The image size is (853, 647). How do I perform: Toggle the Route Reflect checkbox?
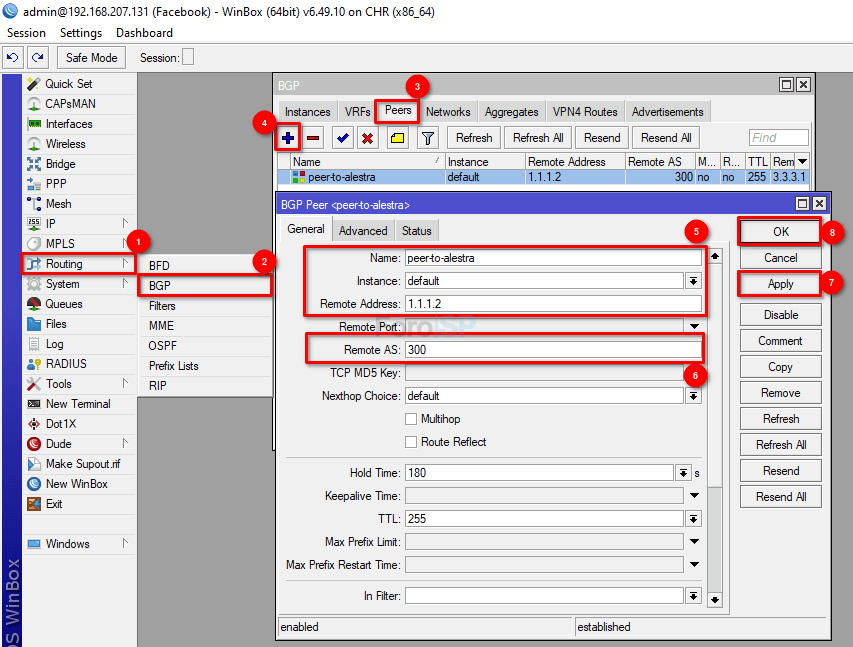click(411, 442)
